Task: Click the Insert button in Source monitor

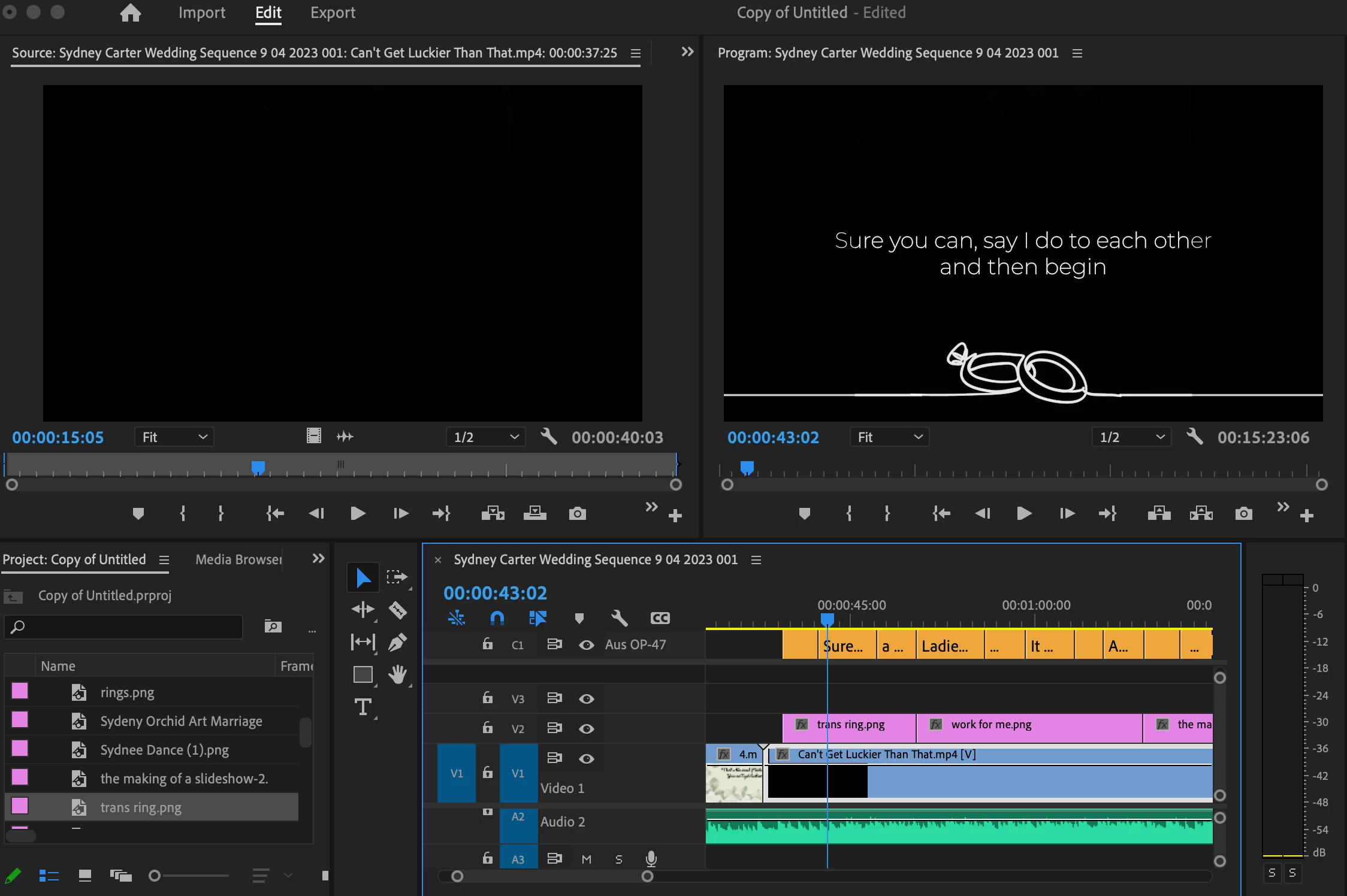Action: 493,513
